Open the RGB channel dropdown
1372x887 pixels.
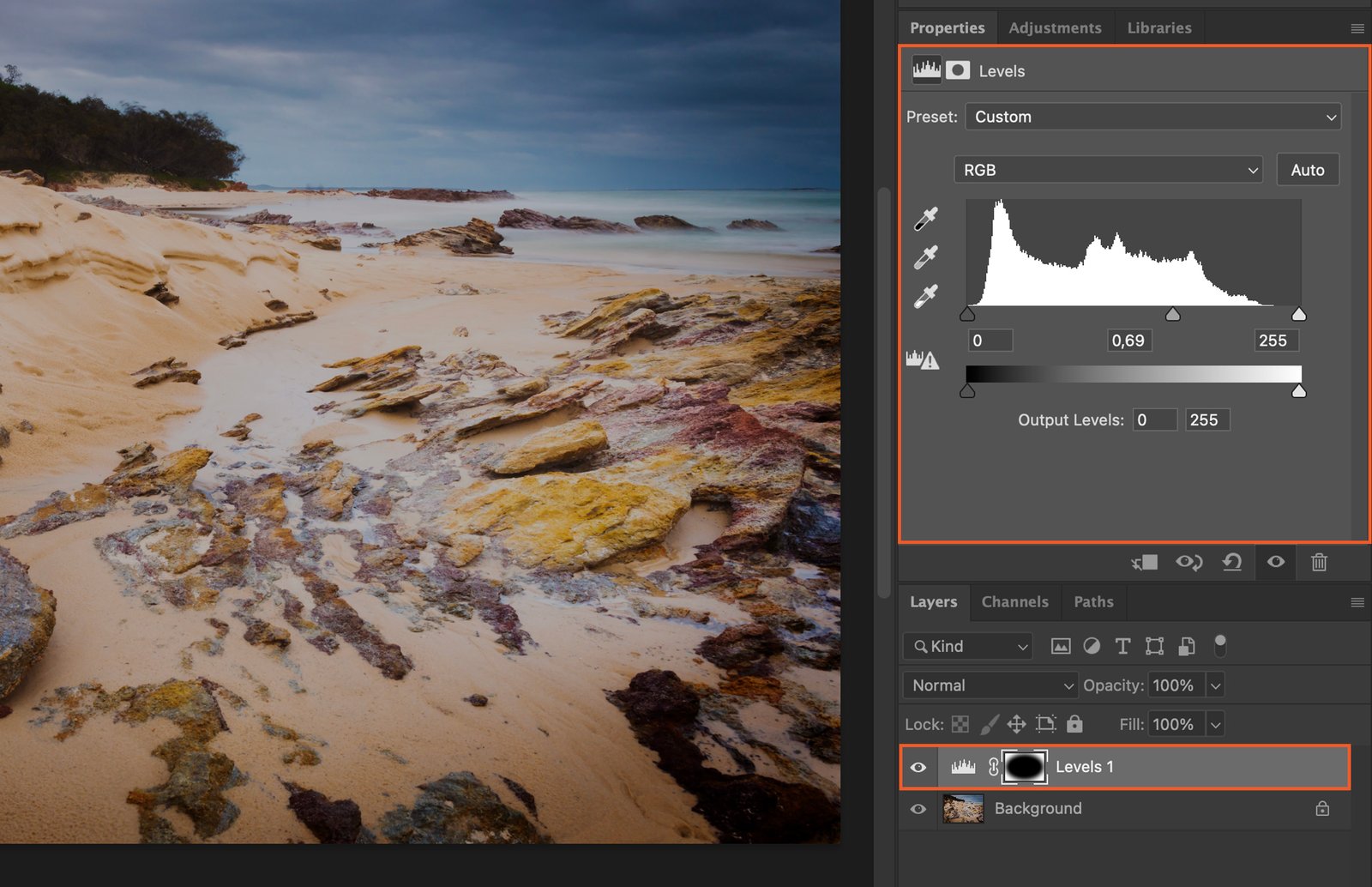click(x=1108, y=170)
